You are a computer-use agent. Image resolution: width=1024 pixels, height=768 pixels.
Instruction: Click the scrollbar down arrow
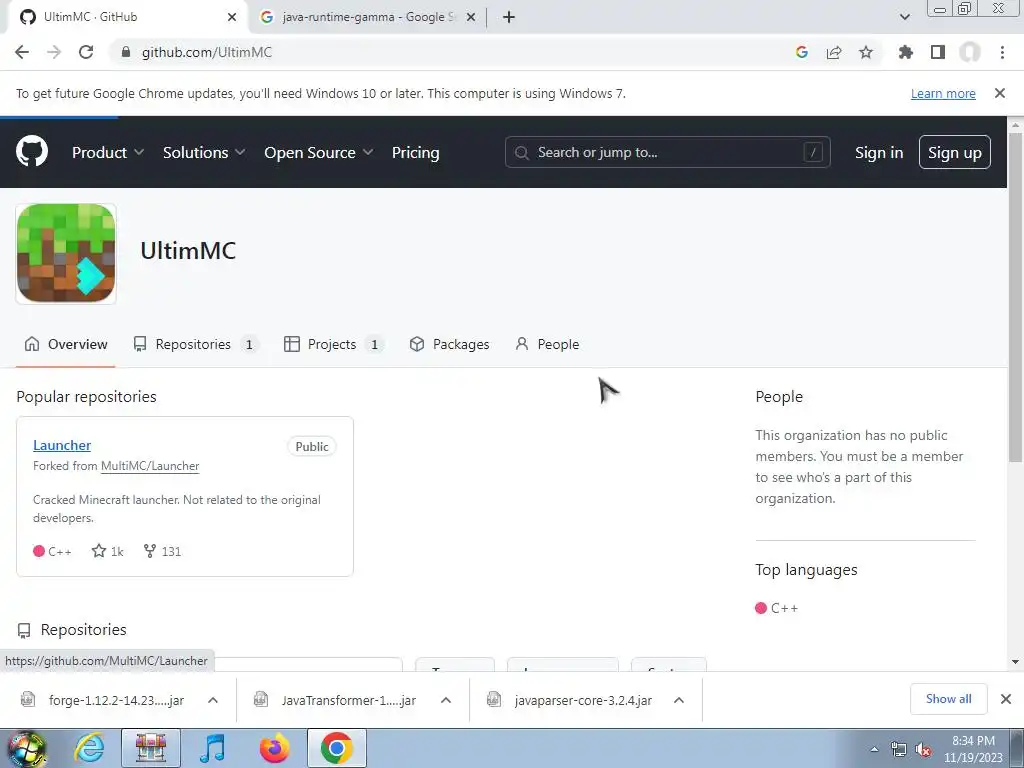point(1015,662)
